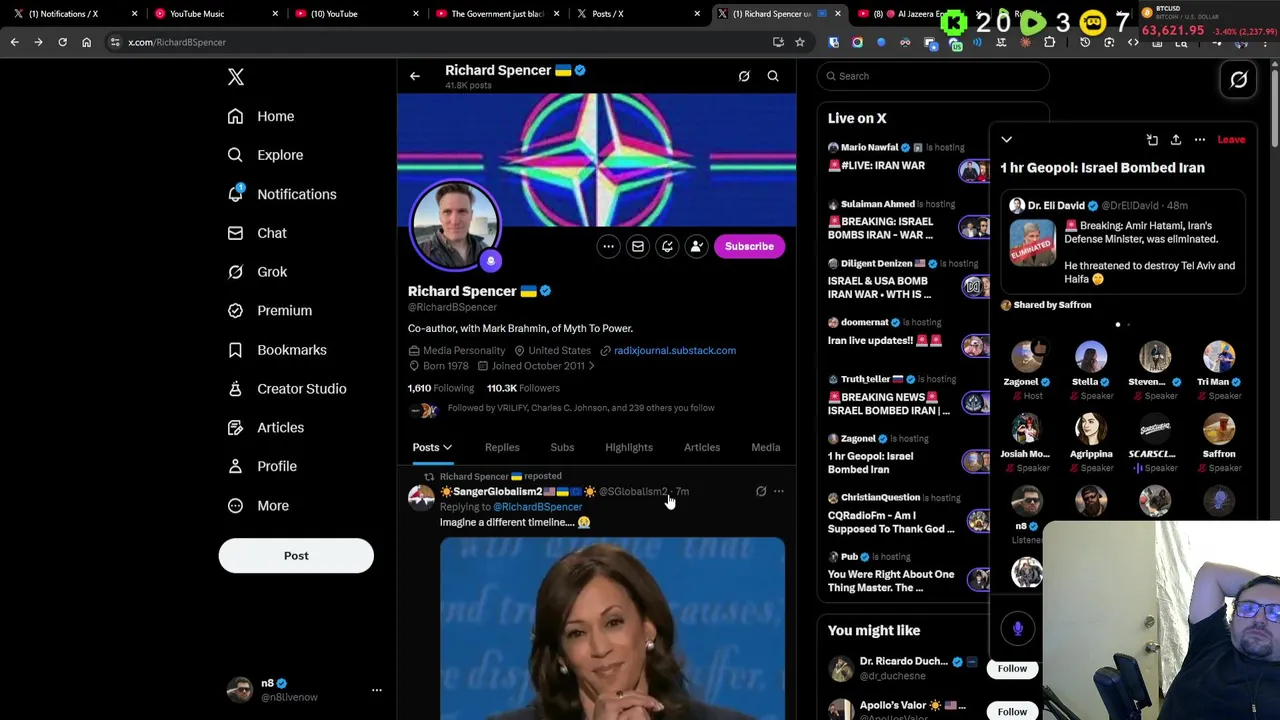Subscribe to Richard Spencer

[749, 246]
